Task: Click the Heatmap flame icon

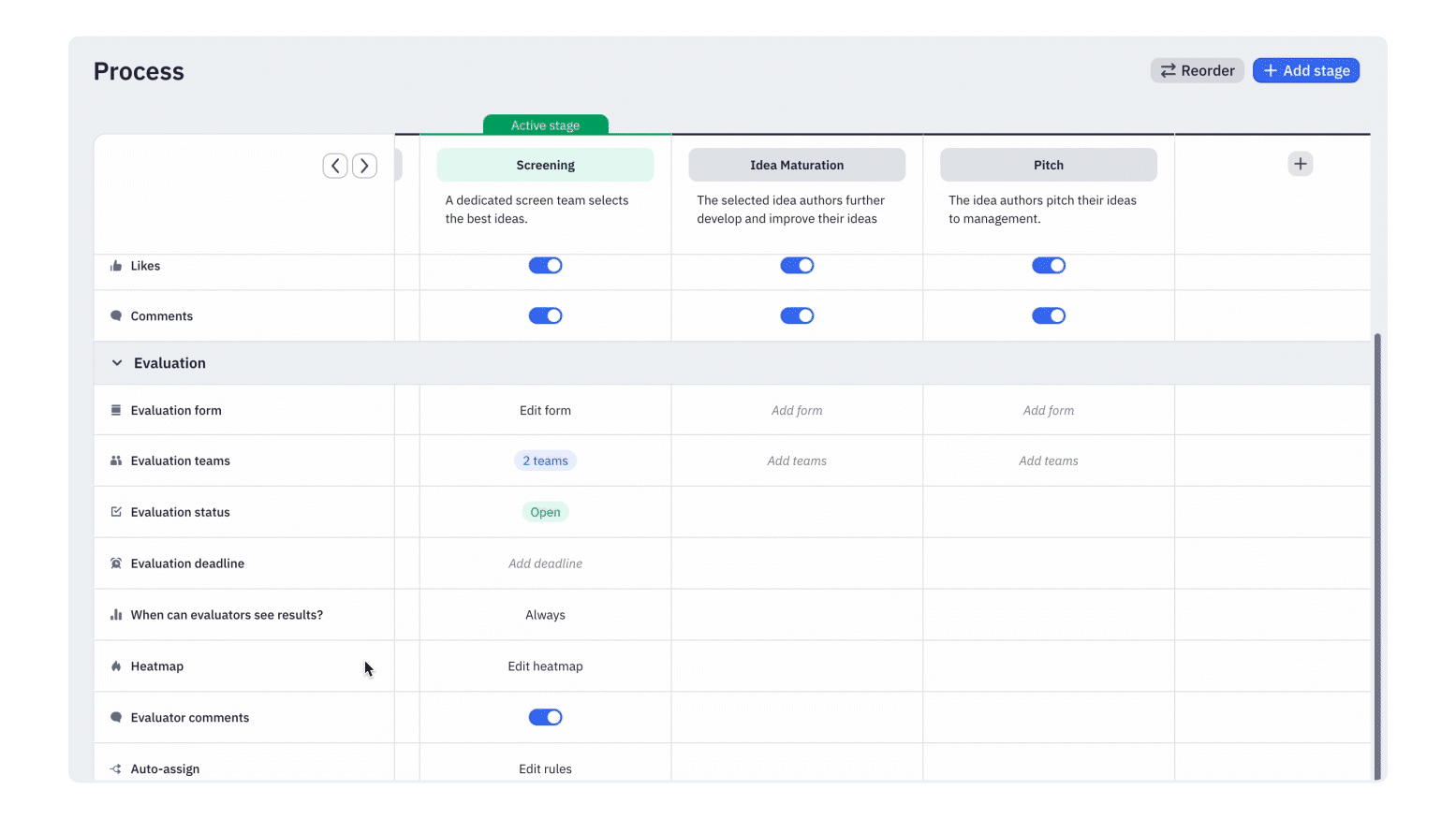Action: [116, 666]
